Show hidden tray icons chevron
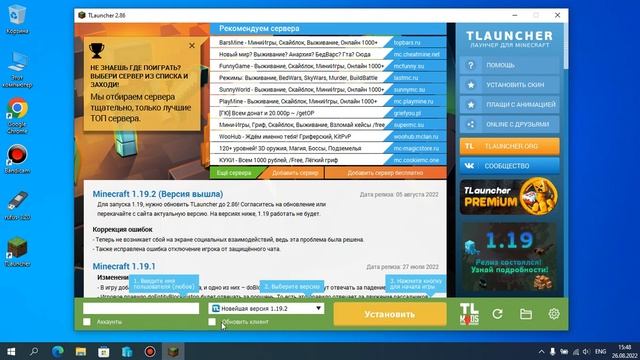The height and width of the screenshot is (360, 640). pyautogui.click(x=541, y=351)
